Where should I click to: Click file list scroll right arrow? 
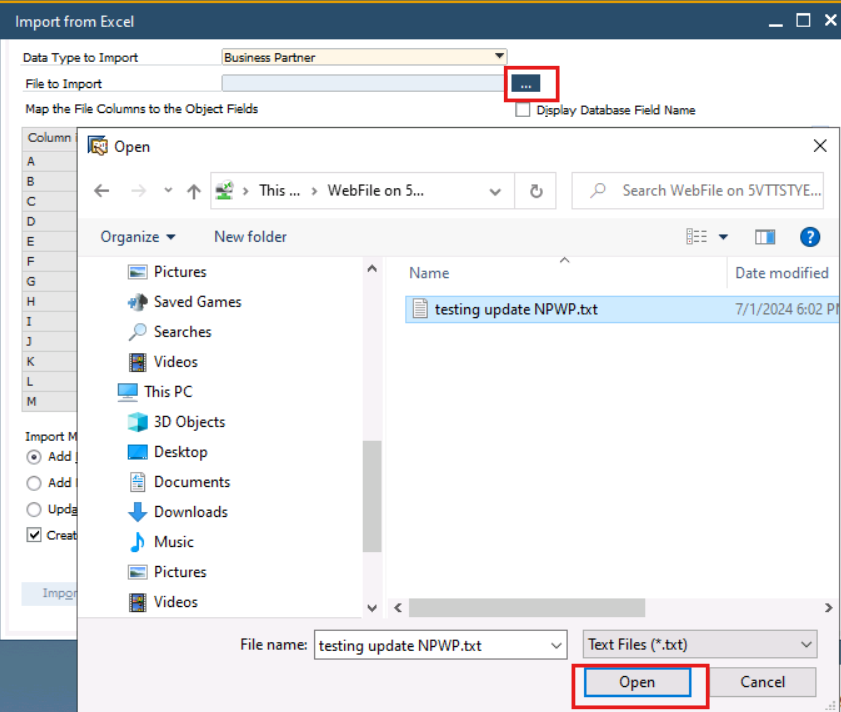(829, 608)
